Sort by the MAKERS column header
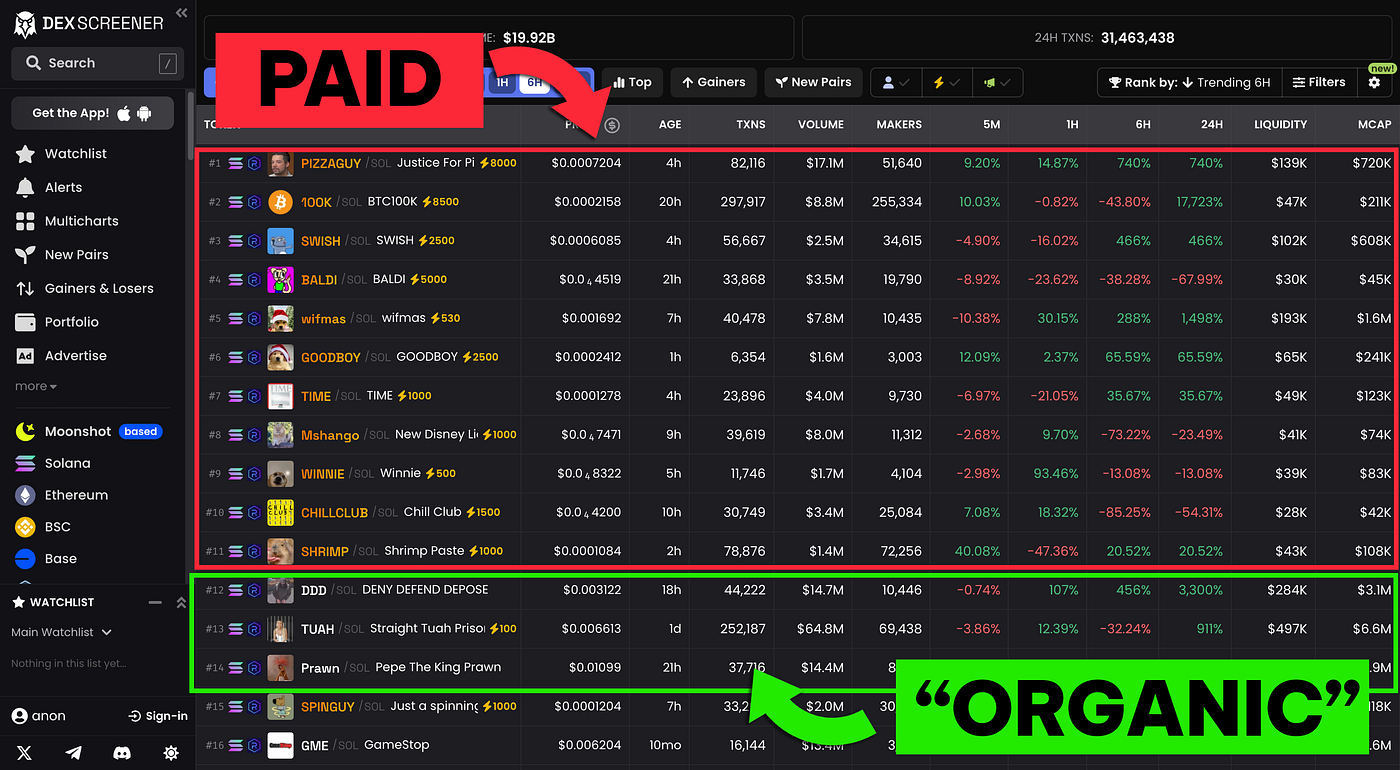The image size is (1400, 770). (x=899, y=125)
